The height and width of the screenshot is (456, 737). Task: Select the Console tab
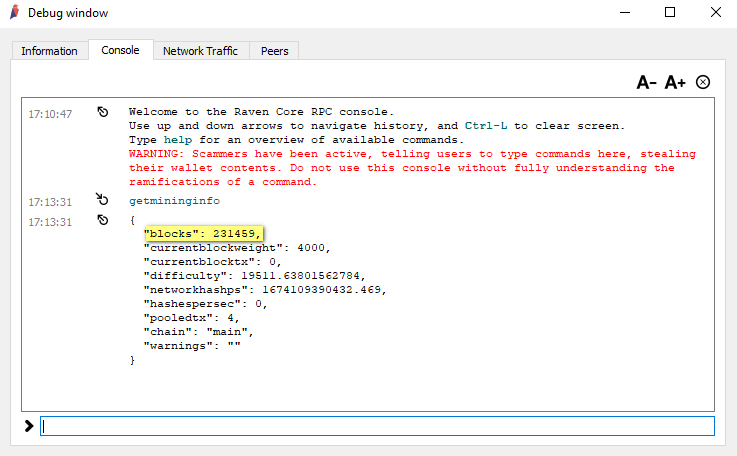click(120, 50)
